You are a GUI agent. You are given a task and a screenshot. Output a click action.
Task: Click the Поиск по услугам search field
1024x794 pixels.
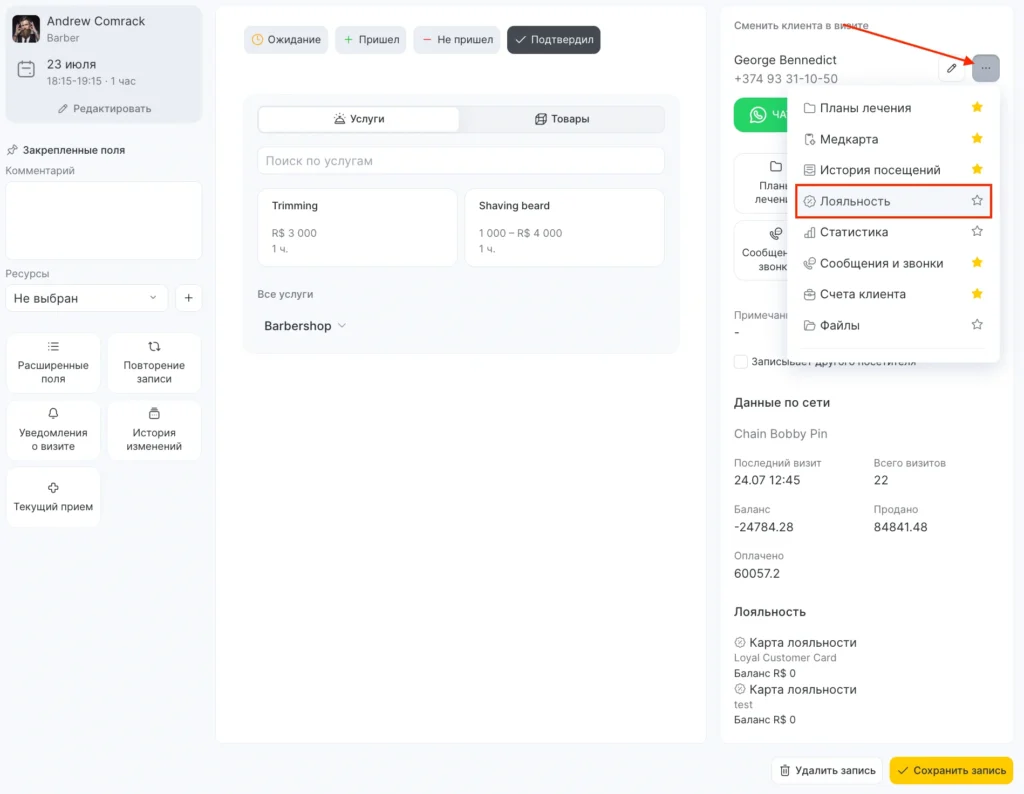pyautogui.click(x=461, y=161)
